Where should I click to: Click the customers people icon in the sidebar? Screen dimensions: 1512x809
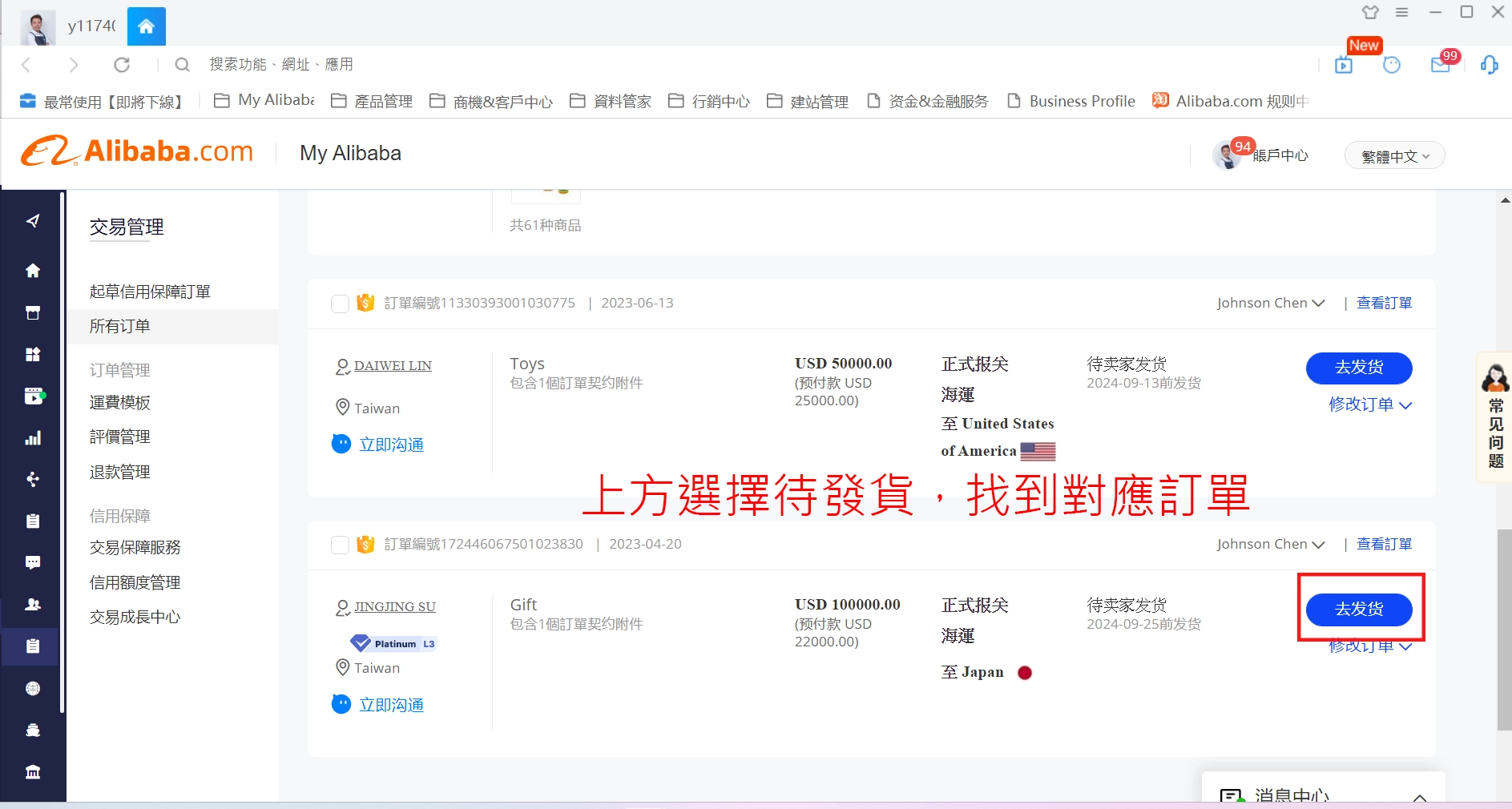[x=33, y=605]
